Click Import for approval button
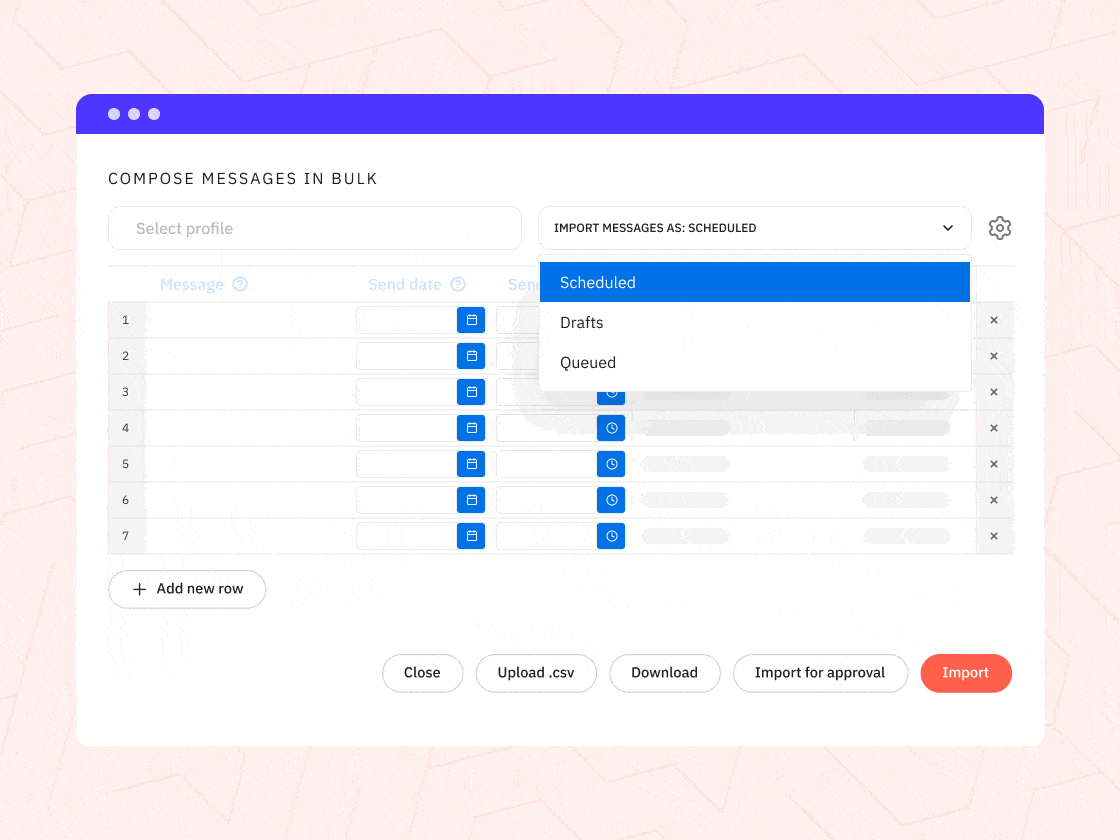 coord(819,673)
